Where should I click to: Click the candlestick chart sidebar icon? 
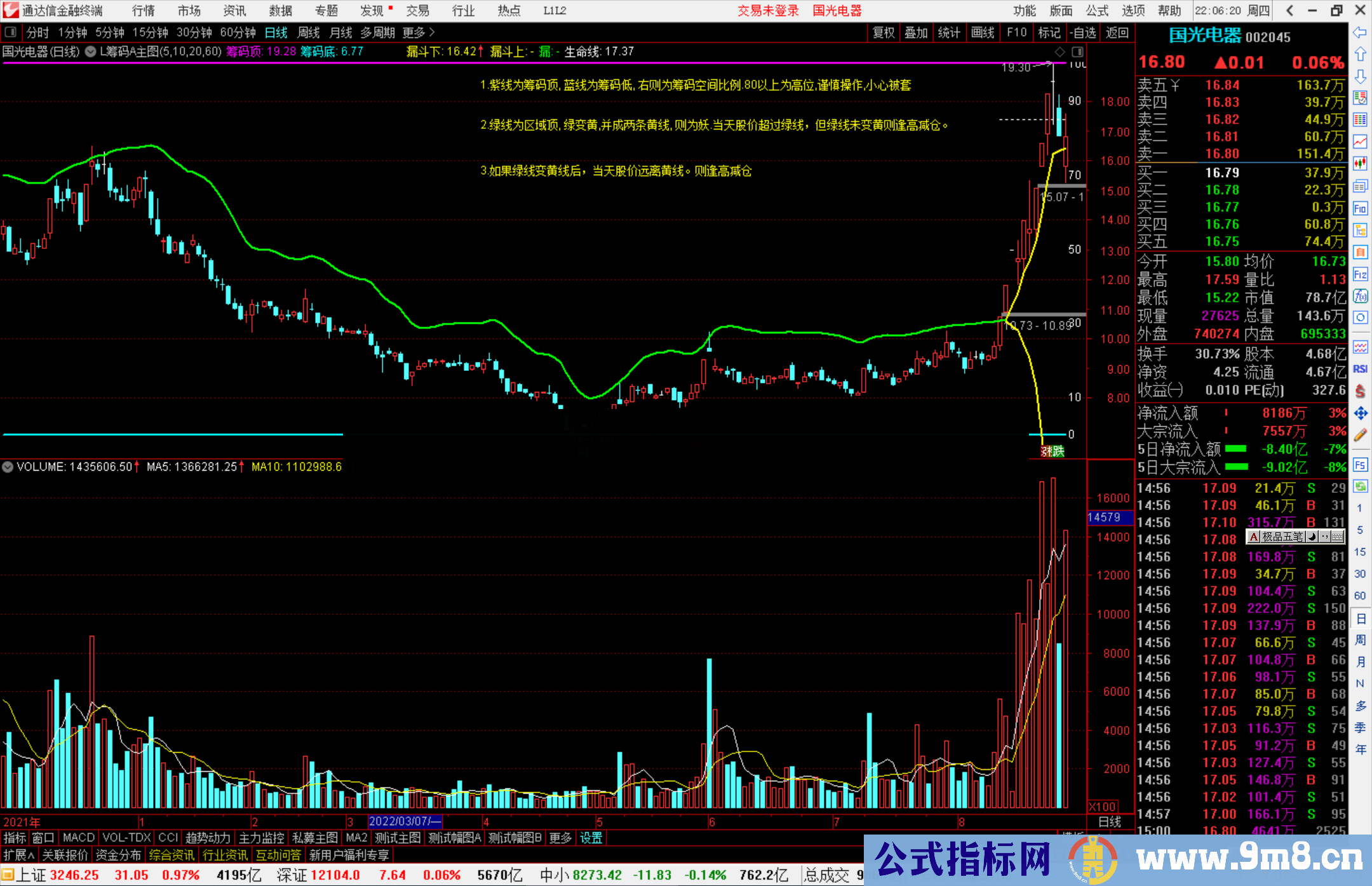[1360, 163]
